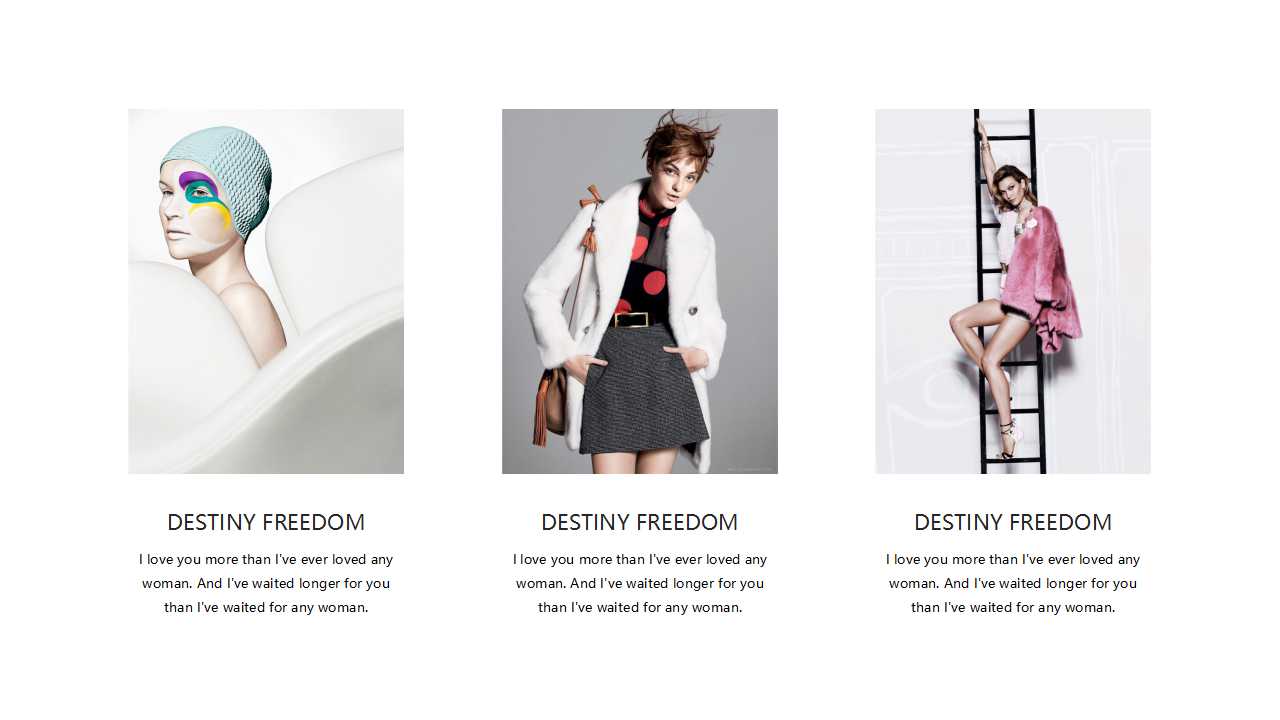Click the black ladder's bottom rung
This screenshot has height=720, width=1280.
[1012, 460]
